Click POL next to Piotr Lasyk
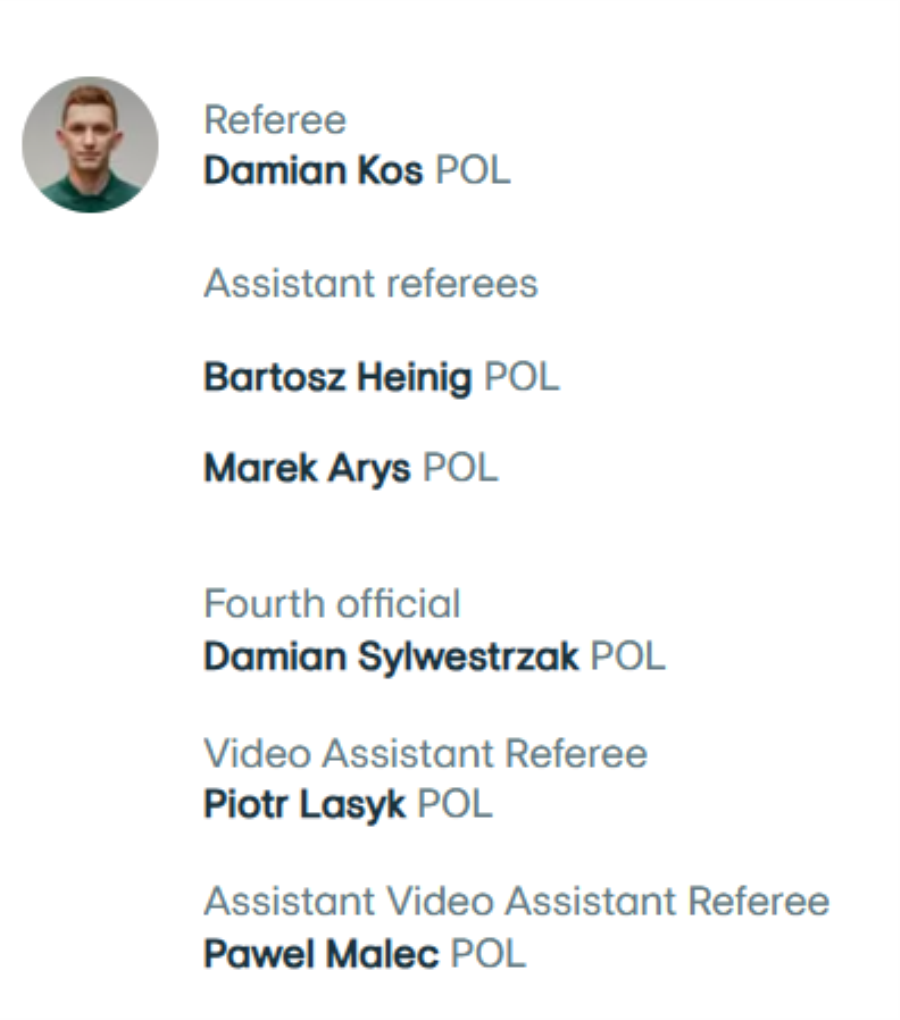900x1020 pixels. tap(454, 805)
